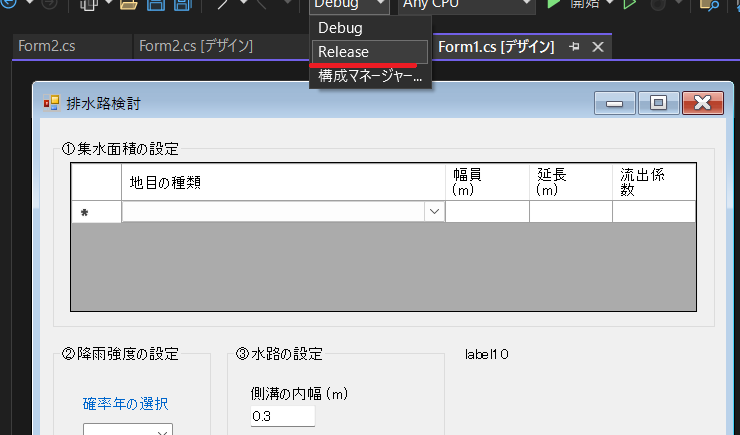Click the save file icon
The height and width of the screenshot is (435, 740).
point(156,5)
